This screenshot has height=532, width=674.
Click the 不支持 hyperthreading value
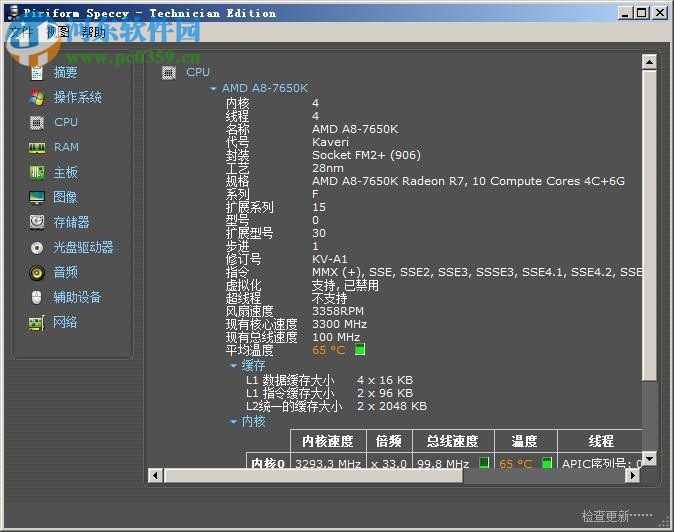click(x=330, y=298)
